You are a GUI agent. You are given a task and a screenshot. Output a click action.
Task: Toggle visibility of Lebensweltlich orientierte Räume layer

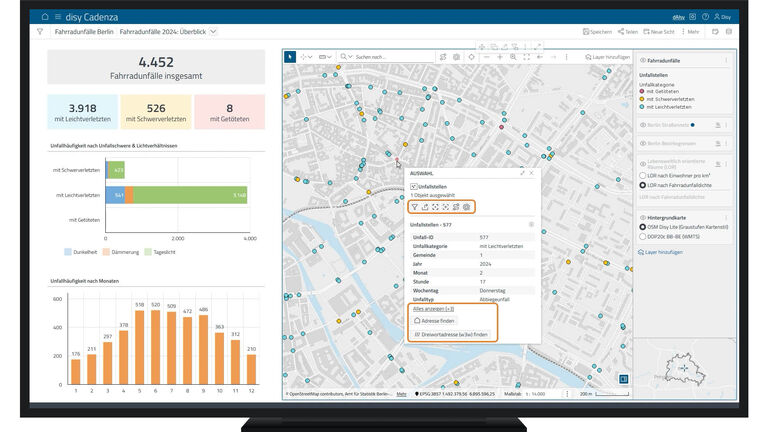pyautogui.click(x=643, y=164)
